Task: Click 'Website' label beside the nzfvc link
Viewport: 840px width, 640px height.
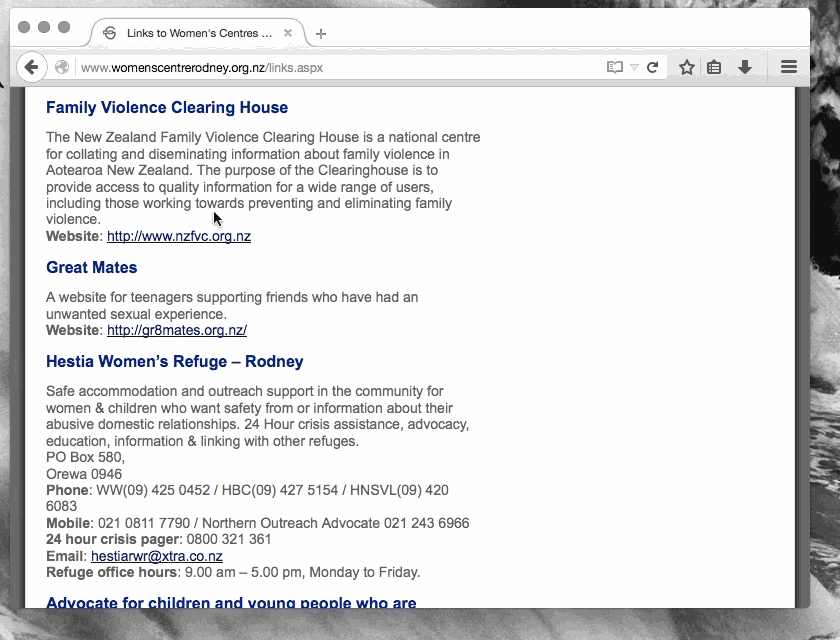Action: (73, 236)
